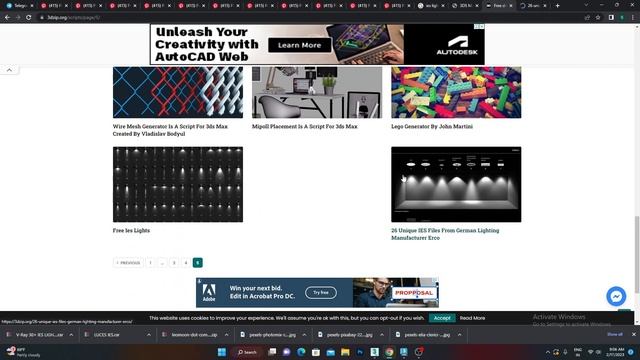Open File Explorer from taskbar
The height and width of the screenshot is (360, 640).
pyautogui.click(x=345, y=352)
